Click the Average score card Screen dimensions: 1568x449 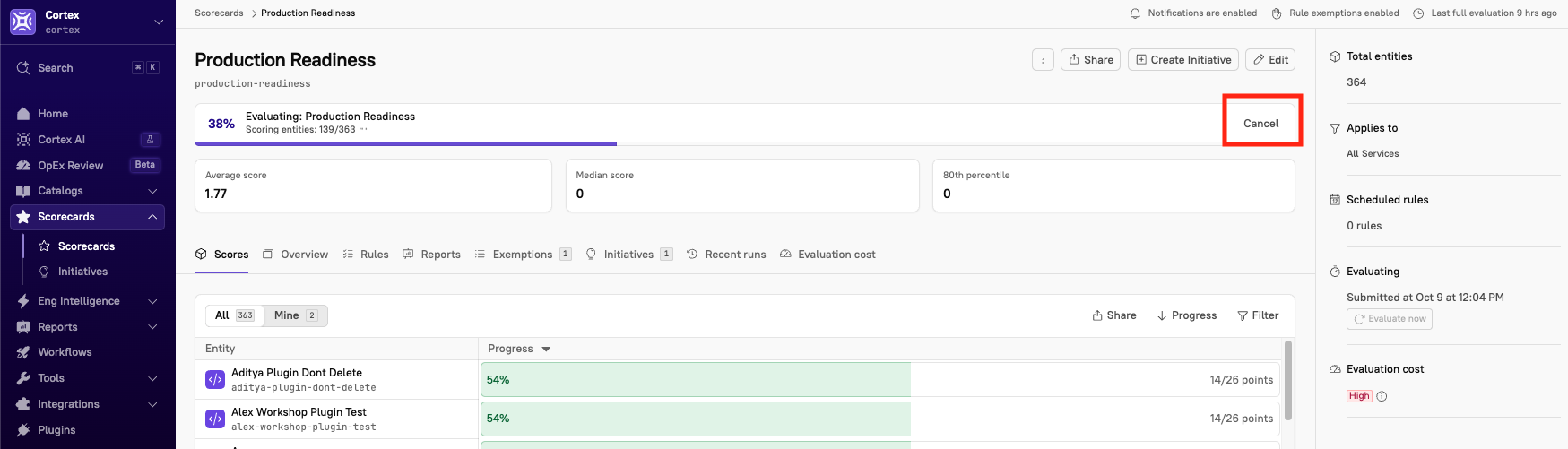373,186
